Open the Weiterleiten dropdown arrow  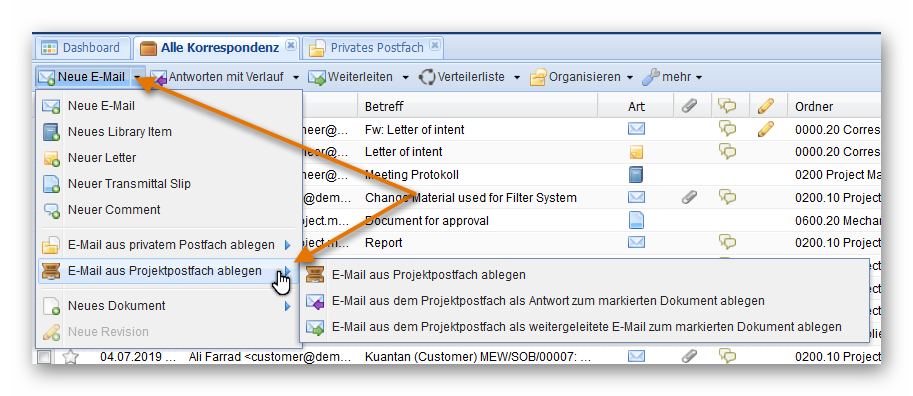tap(406, 77)
